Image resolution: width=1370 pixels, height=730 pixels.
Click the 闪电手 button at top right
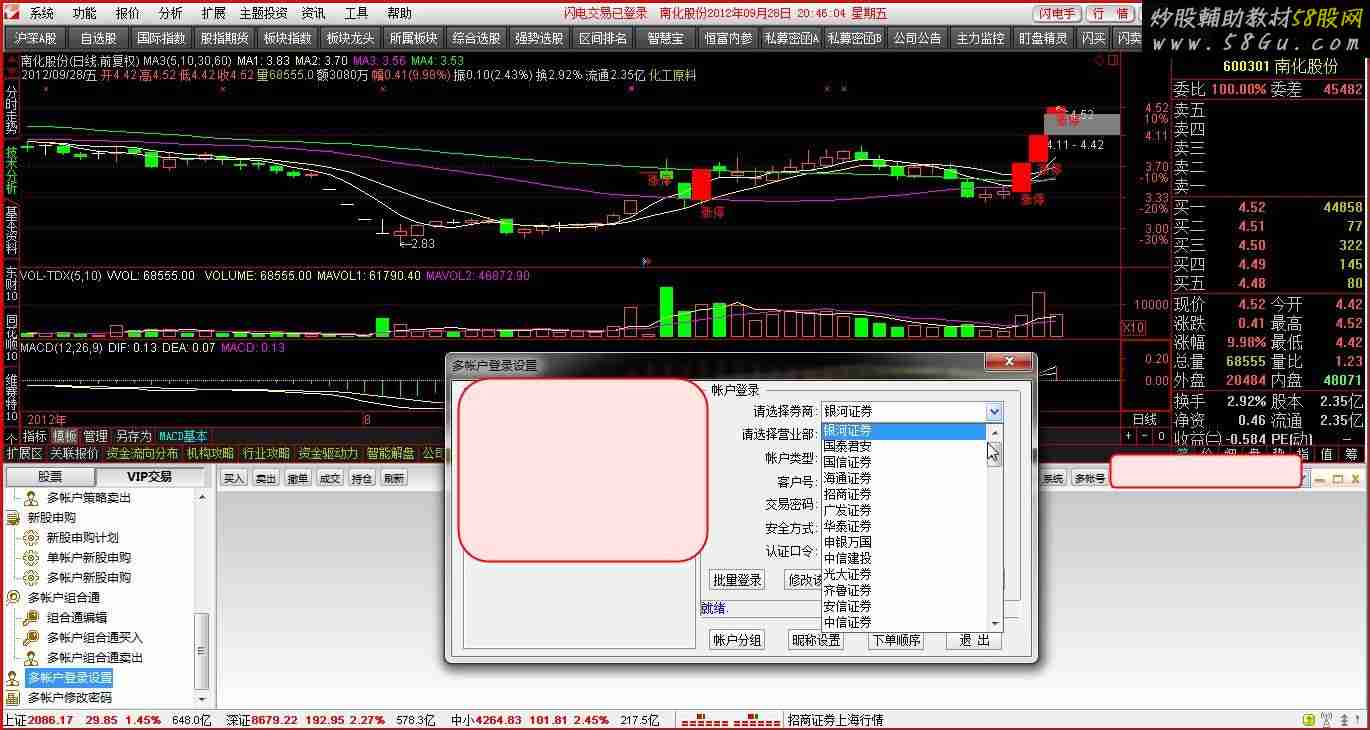[x=1057, y=14]
